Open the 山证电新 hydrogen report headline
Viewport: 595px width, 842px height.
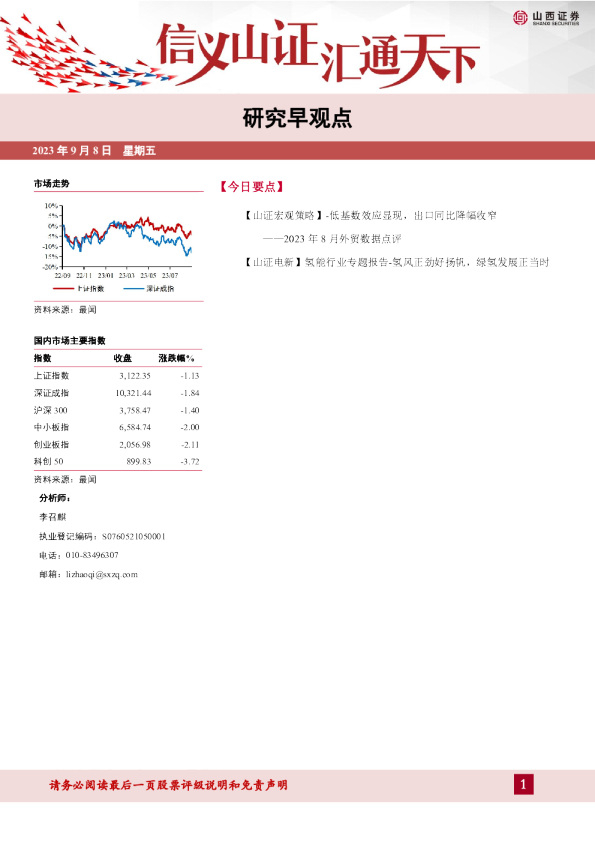396,262
